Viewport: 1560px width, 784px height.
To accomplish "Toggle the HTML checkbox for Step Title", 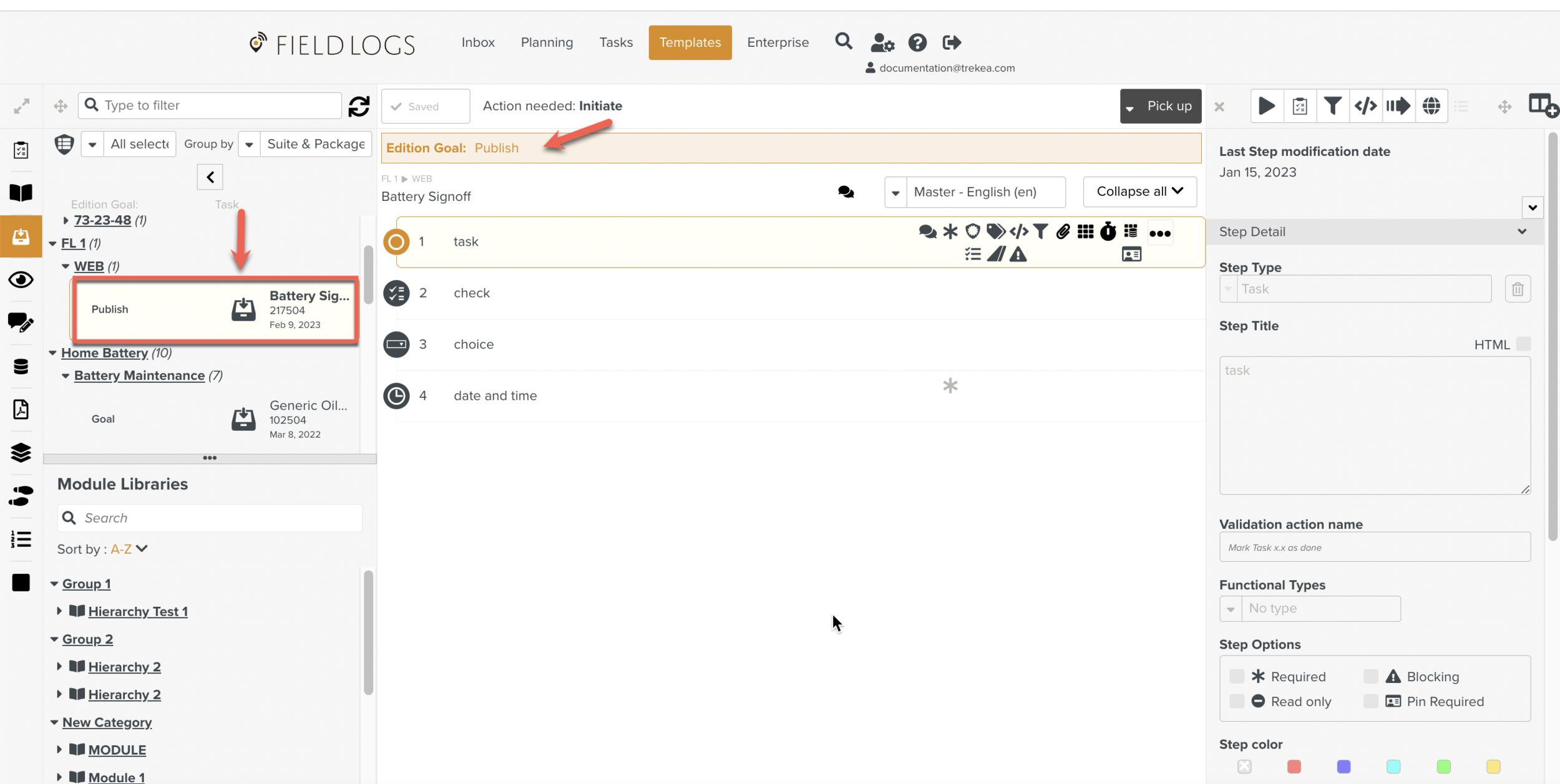I will coord(1523,344).
